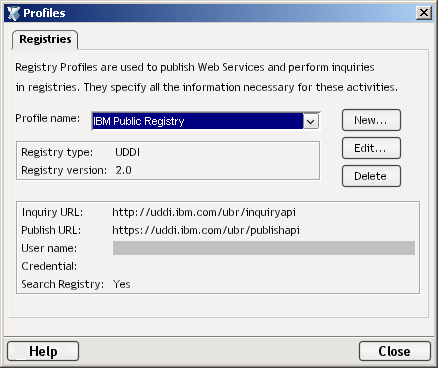Click the Credential label

tap(49, 266)
